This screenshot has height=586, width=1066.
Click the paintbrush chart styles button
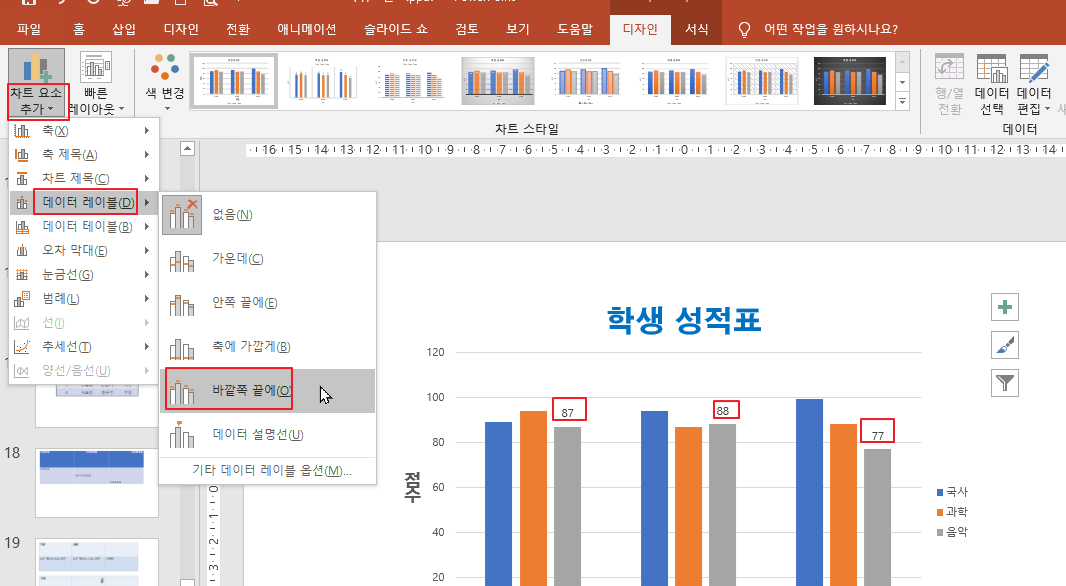tap(1005, 345)
